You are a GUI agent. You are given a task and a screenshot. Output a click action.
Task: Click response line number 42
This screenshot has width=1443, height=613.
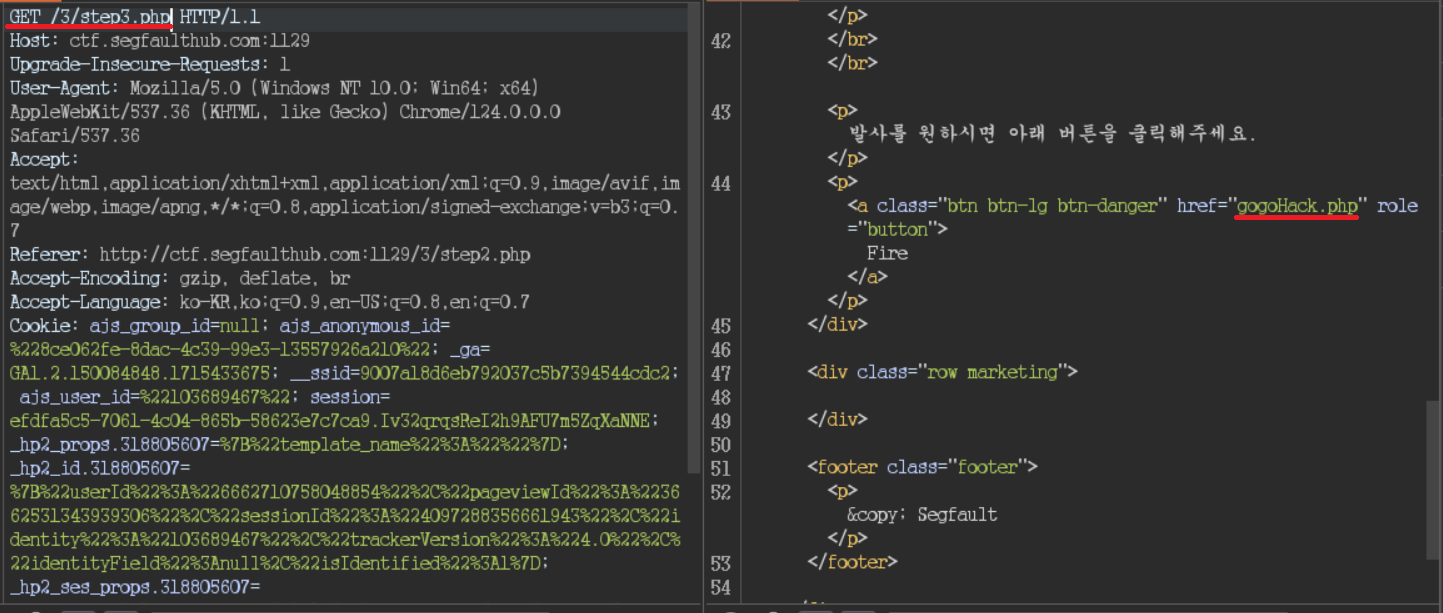pos(720,41)
